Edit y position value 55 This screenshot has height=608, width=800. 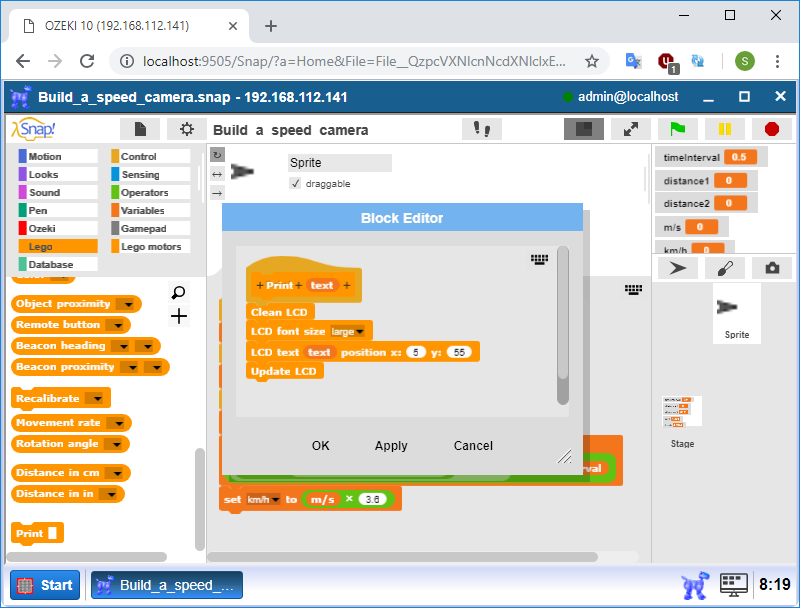[459, 352]
